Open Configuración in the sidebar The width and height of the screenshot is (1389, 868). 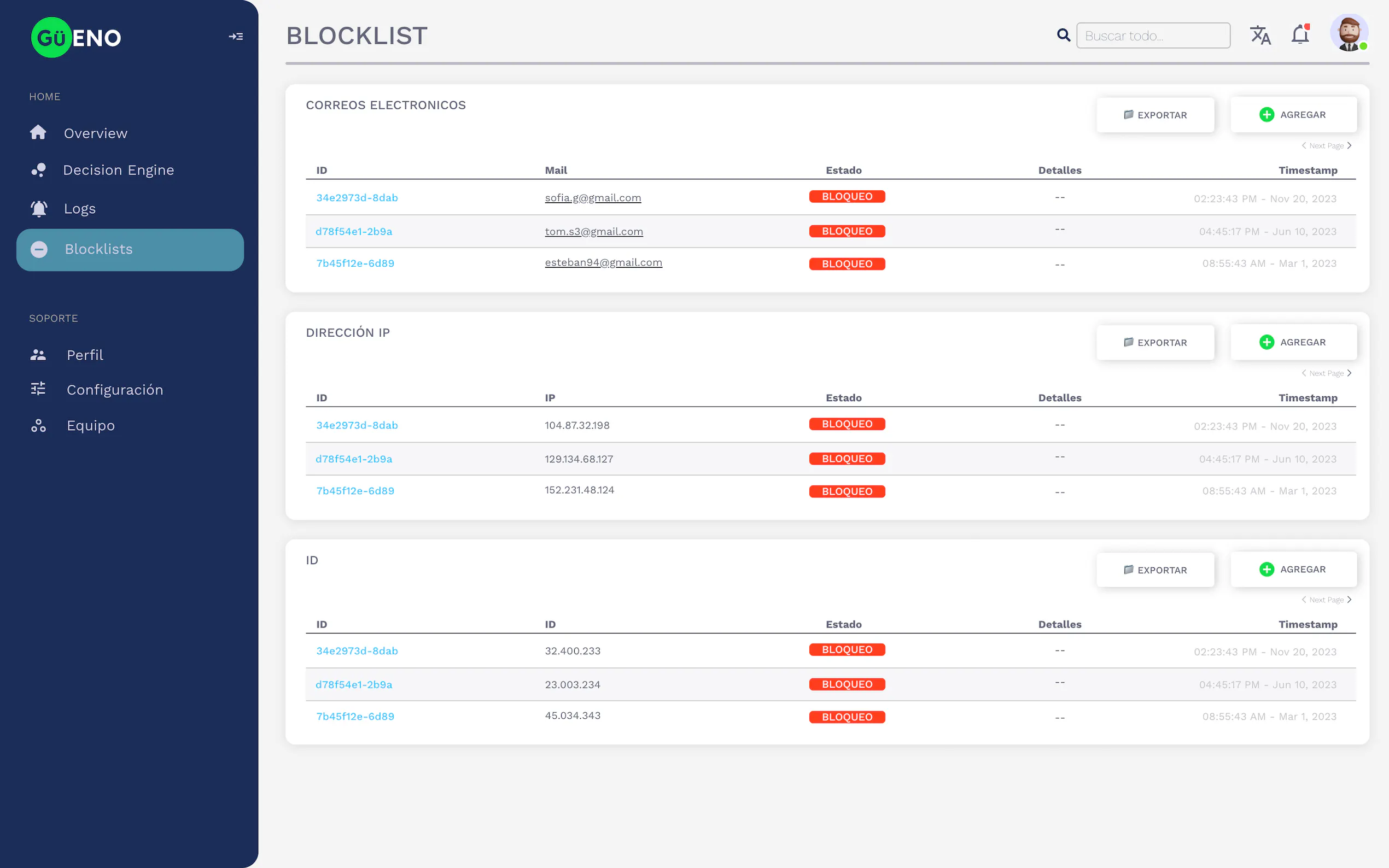point(114,390)
